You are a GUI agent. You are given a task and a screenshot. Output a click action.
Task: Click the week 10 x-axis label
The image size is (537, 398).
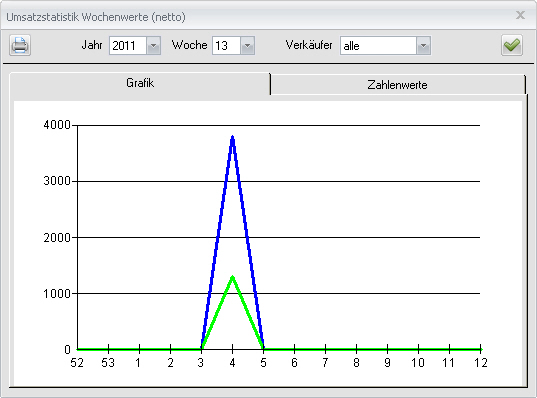click(x=418, y=363)
